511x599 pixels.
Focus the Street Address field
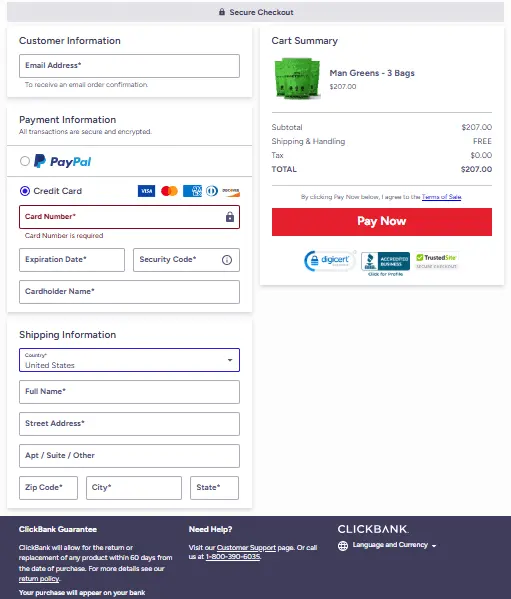pyautogui.click(x=129, y=424)
